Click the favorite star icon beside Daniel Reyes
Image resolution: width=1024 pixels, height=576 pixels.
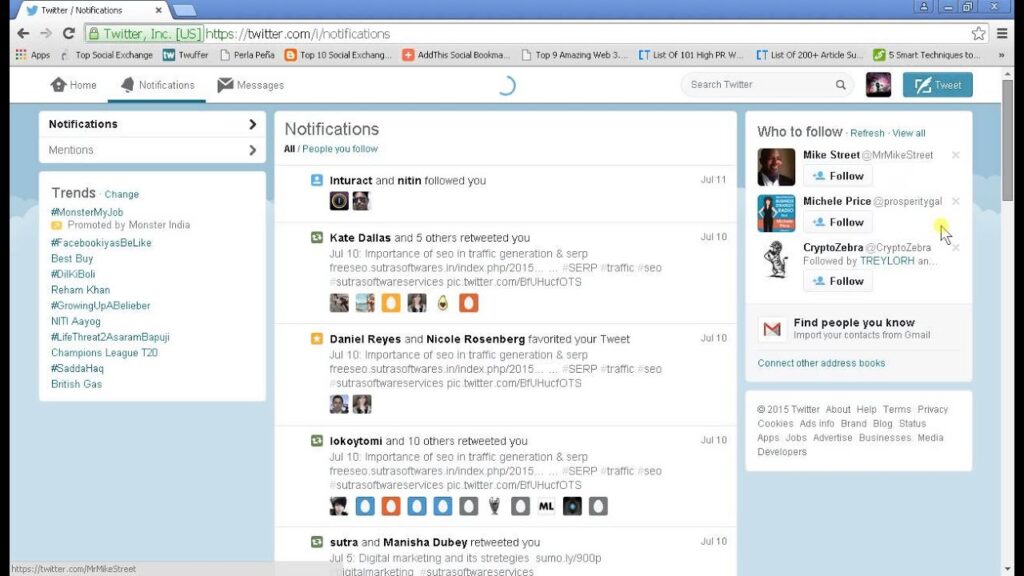tap(317, 339)
